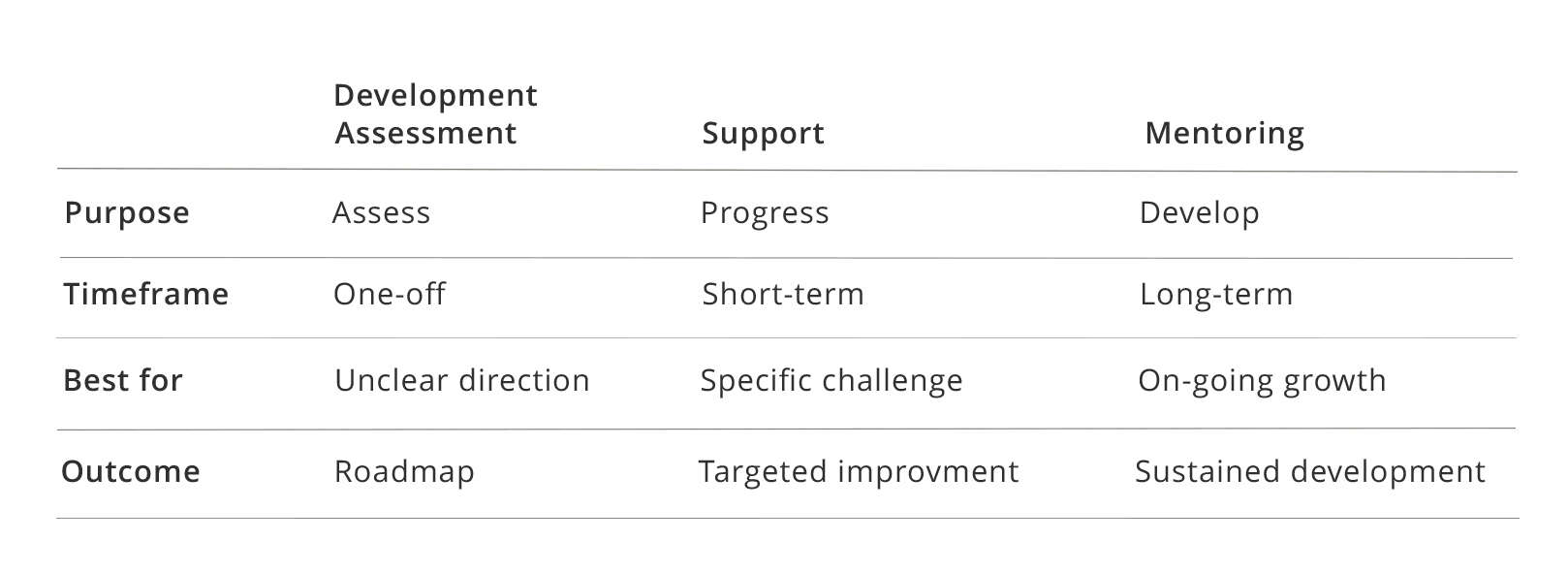Click the Unclear direction cell

point(462,380)
